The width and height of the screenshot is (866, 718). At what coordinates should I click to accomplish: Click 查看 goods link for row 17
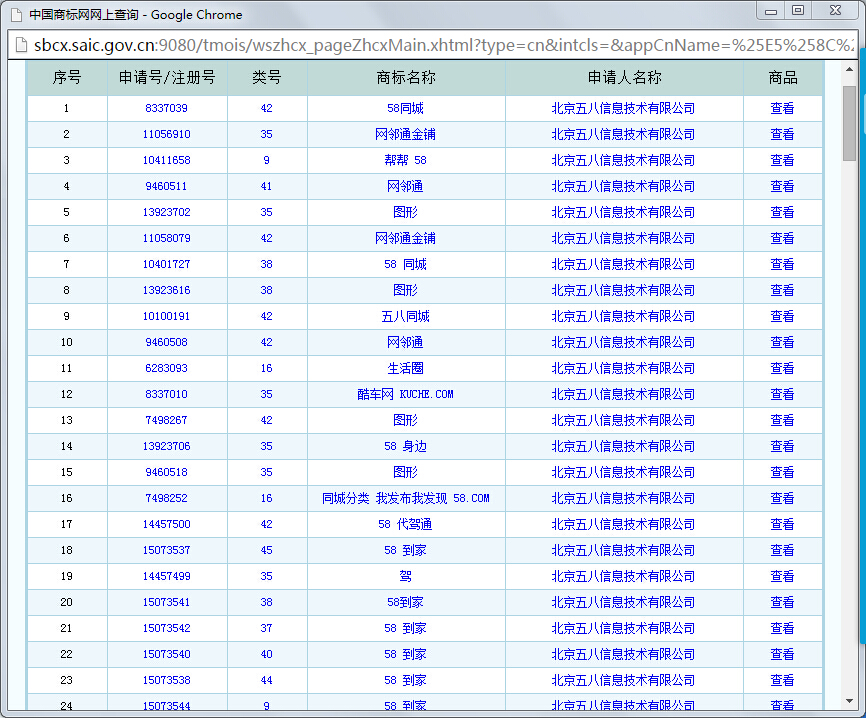783,524
